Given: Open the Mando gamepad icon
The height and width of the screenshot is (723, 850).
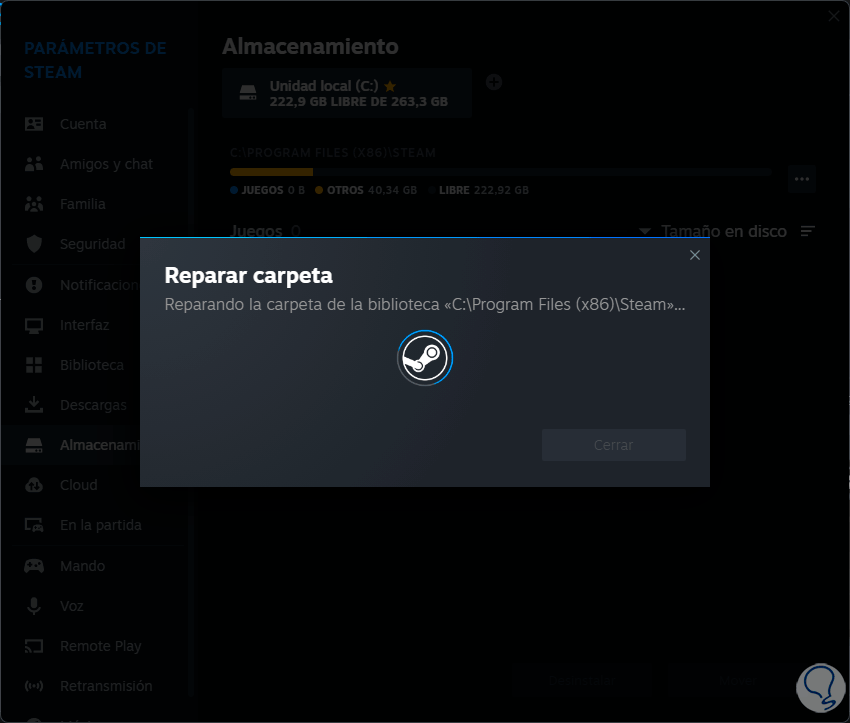Looking at the screenshot, I should point(34,566).
